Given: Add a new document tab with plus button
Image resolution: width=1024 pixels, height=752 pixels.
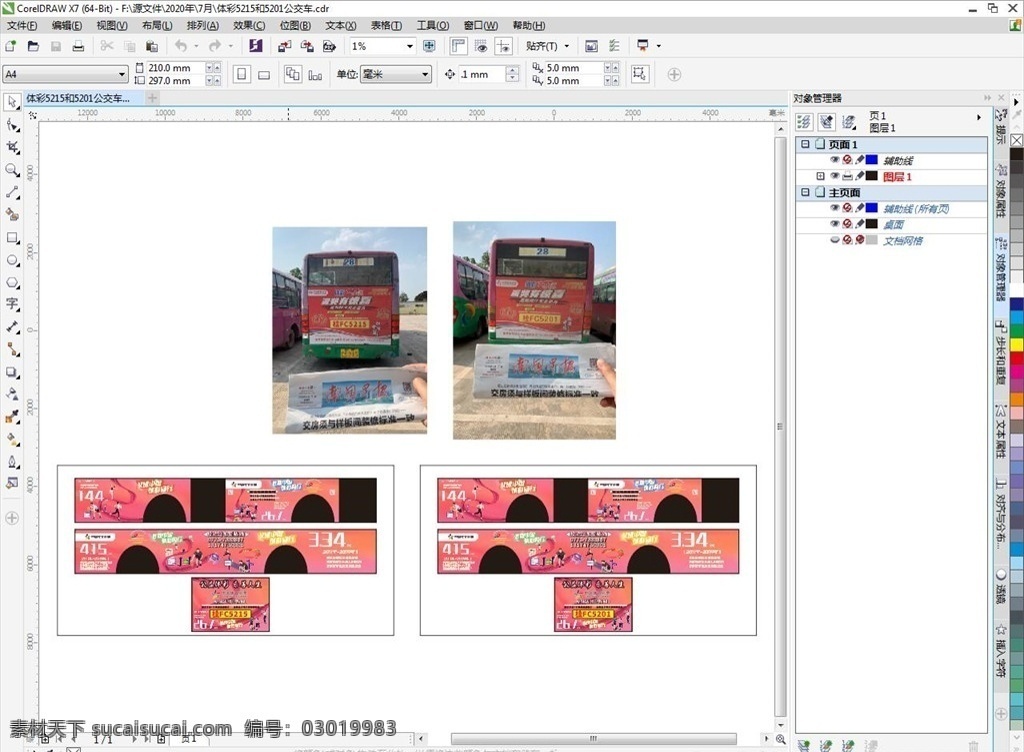Looking at the screenshot, I should pos(152,99).
